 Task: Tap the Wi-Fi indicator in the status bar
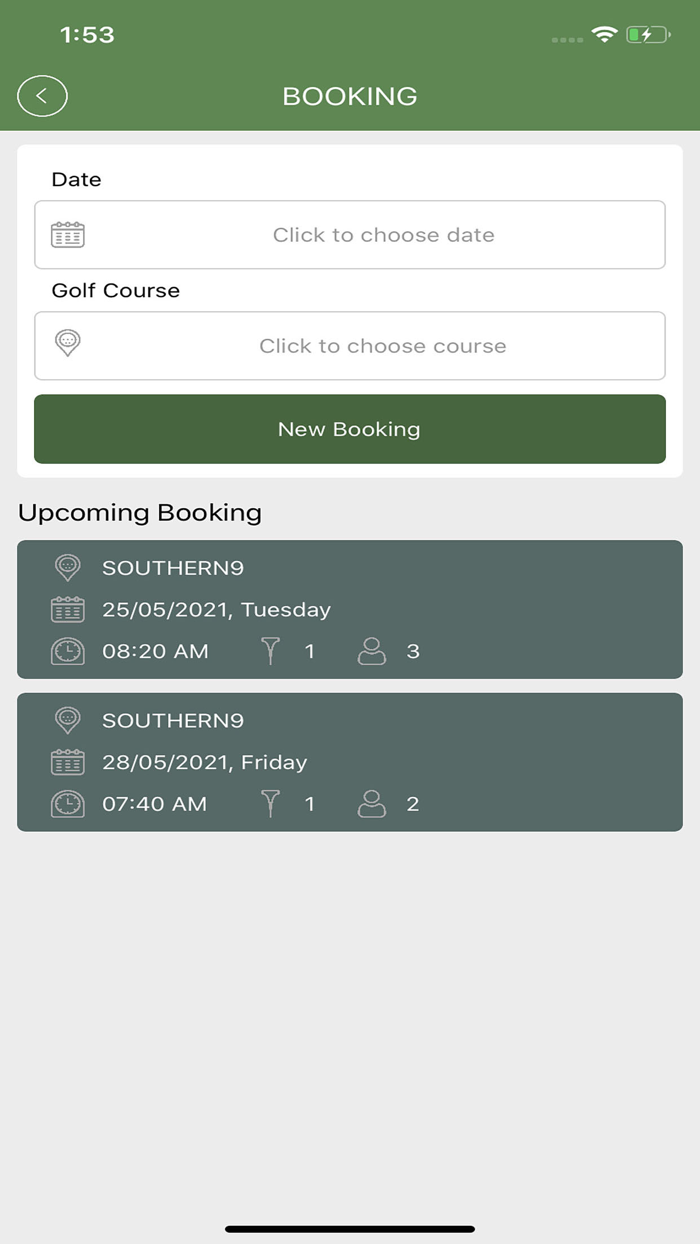pos(604,33)
